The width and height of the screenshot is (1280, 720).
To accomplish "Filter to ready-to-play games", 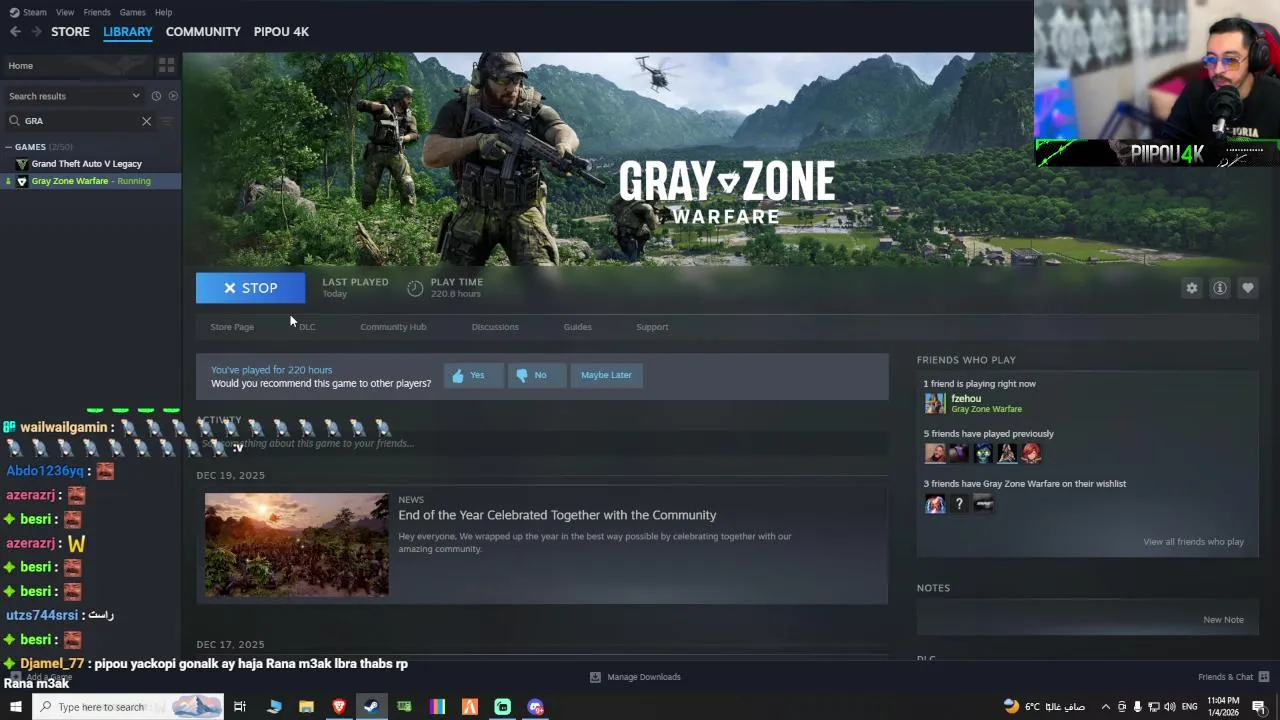I will click(173, 96).
